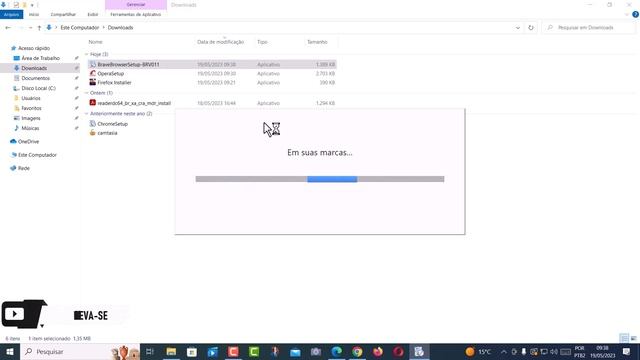Screen dimensions: 640x360
Task: Open the Exibir ribbon tab
Action: coord(93,14)
